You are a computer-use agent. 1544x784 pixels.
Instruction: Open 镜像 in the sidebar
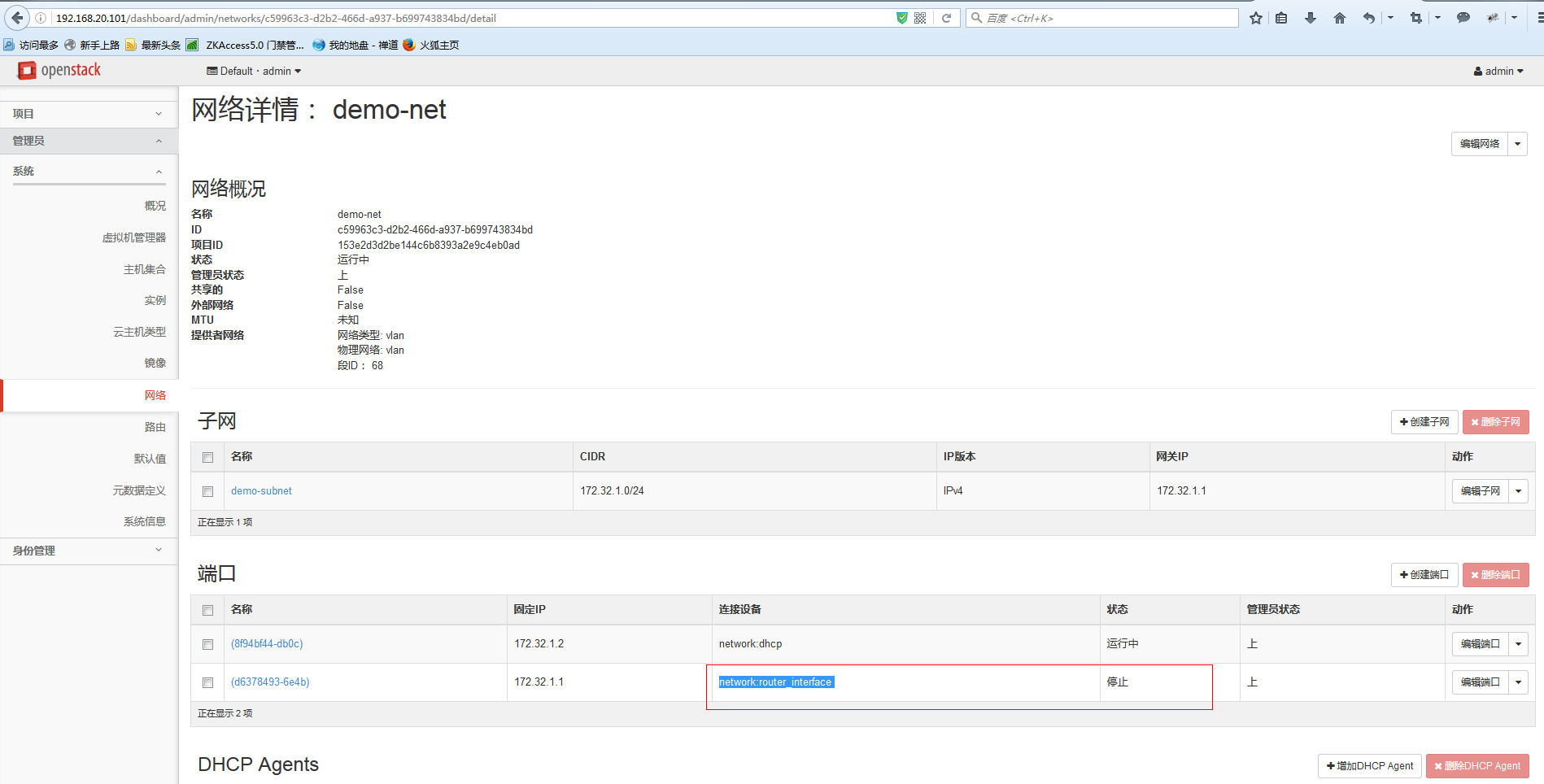coord(155,363)
